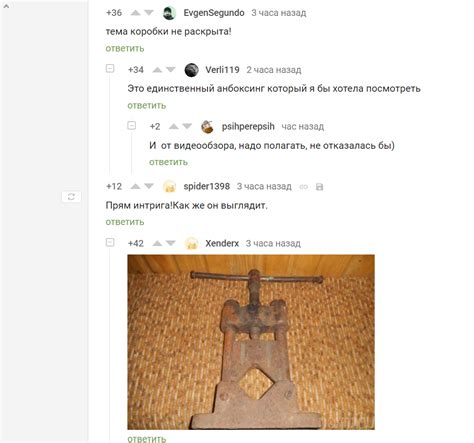Downvote psihperepsih's comment
Image resolution: width=474 pixels, height=443 pixels.
(x=187, y=127)
